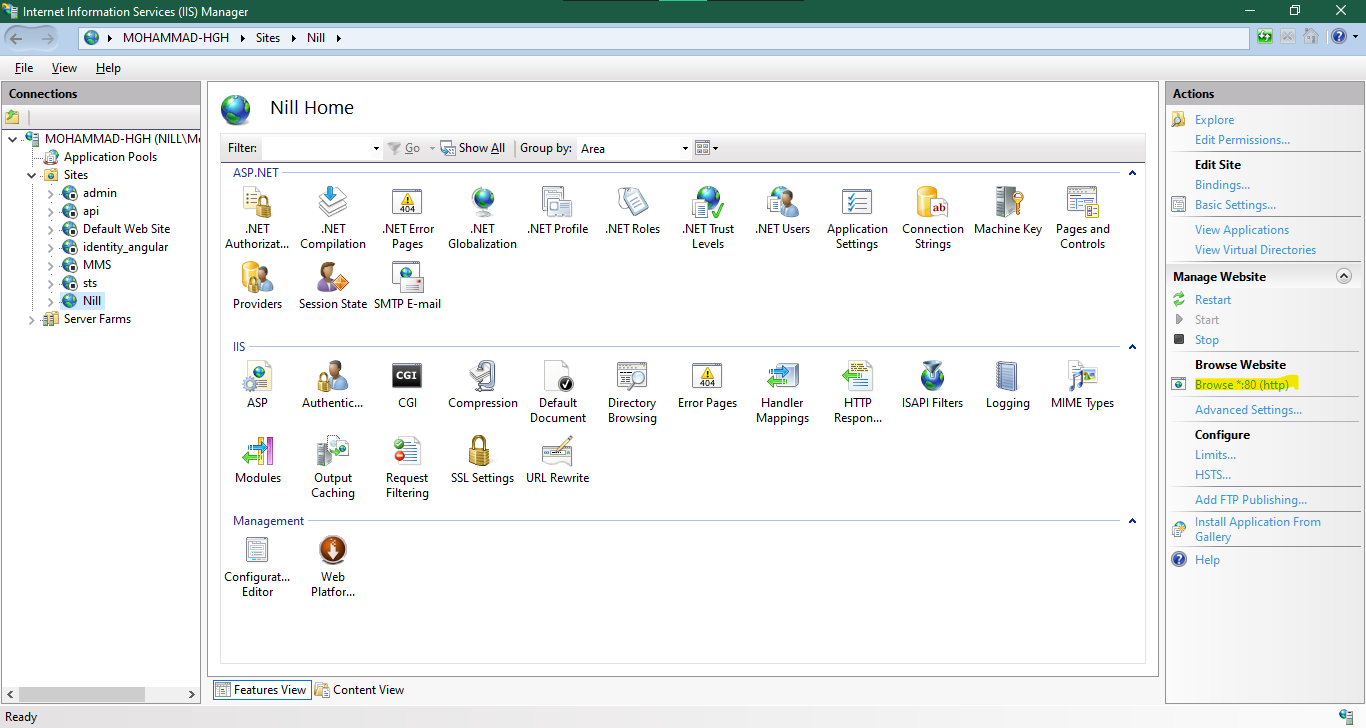Open Pages and Controls feature
Viewport: 1366px width, 728px height.
[x=1083, y=218]
